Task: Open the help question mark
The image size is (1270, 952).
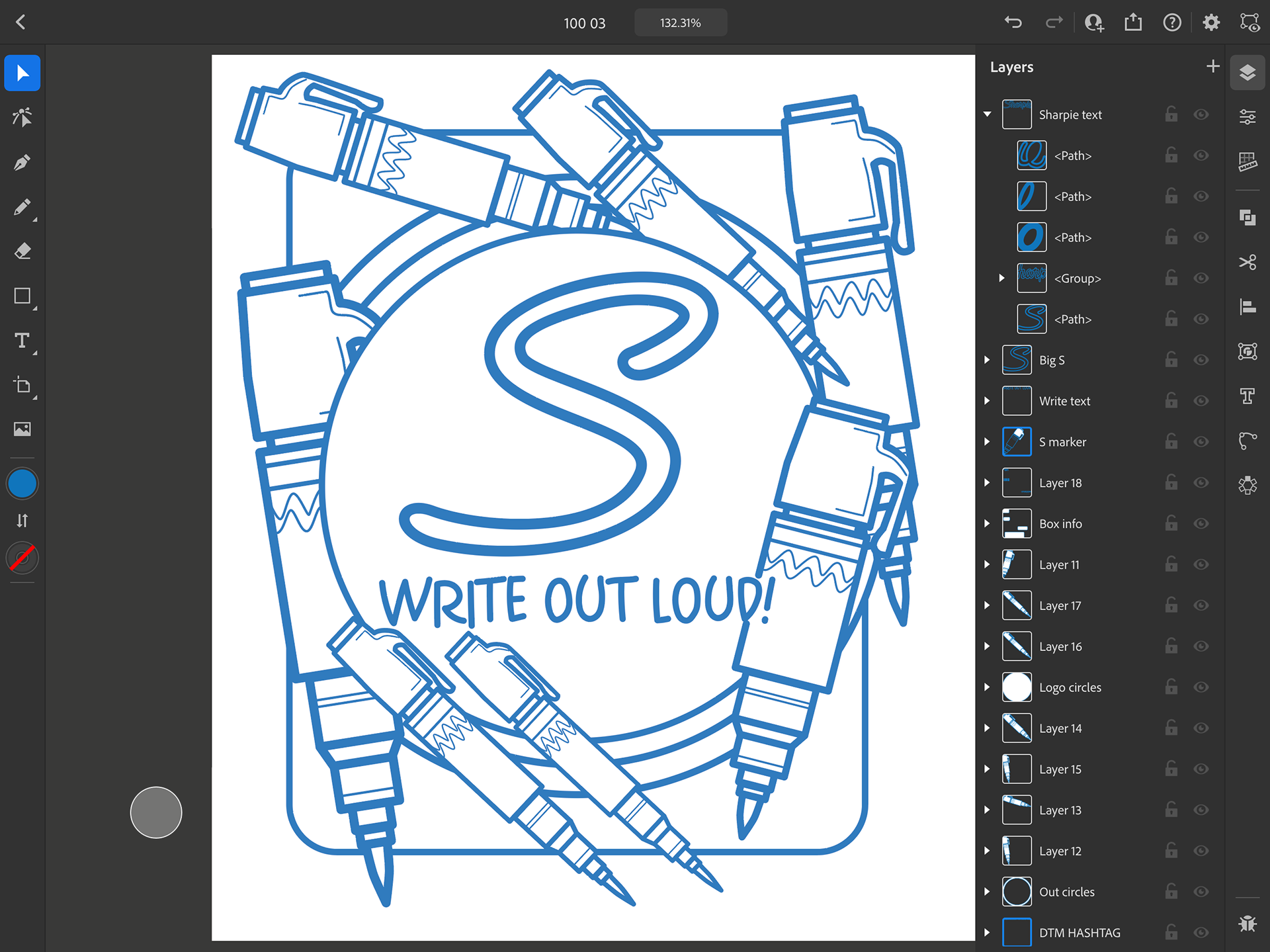Action: 1172,22
